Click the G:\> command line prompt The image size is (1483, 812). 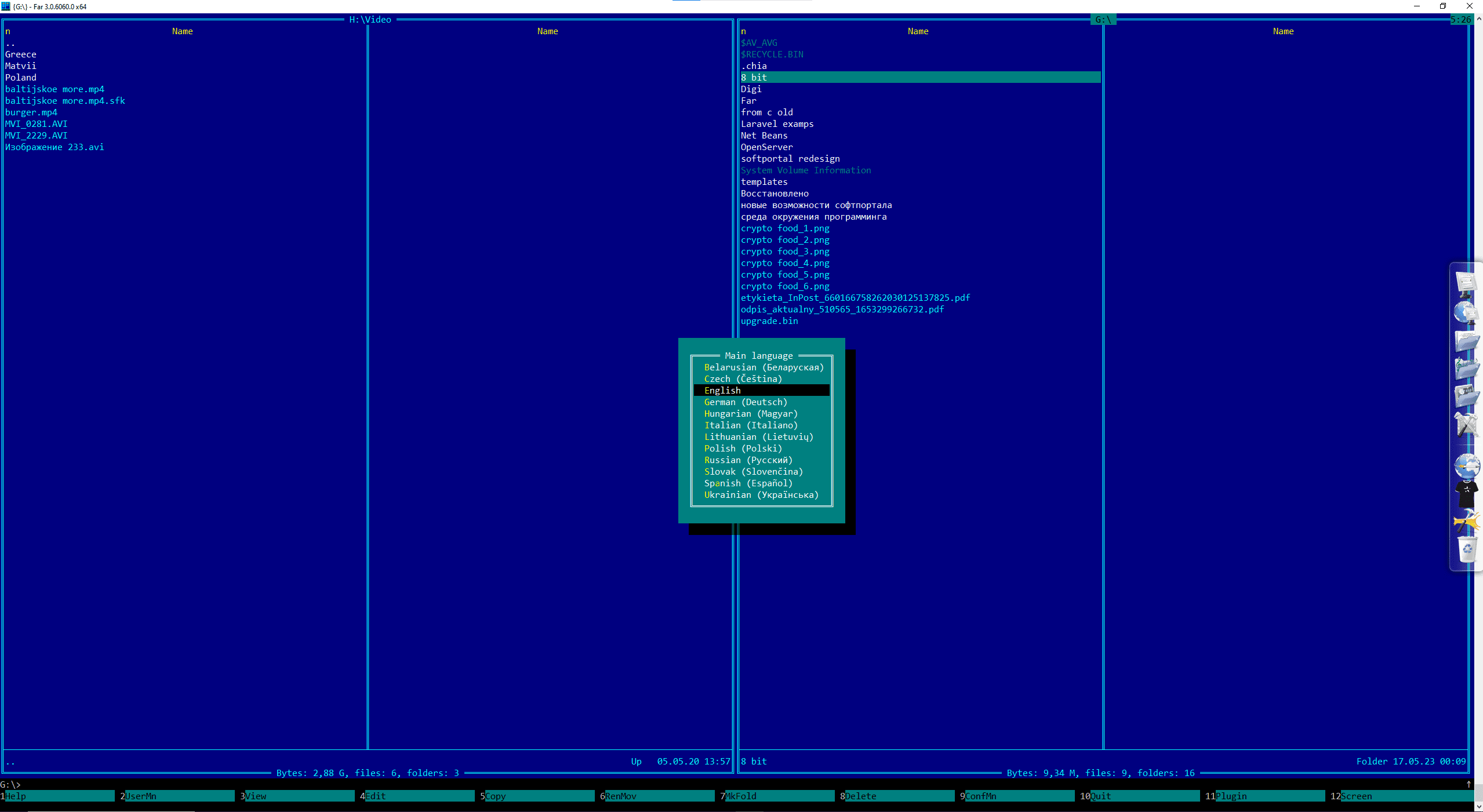pos(10,784)
